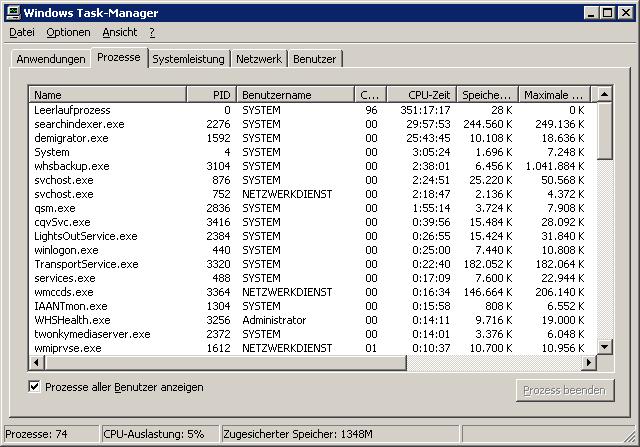Select svchost.exe with PID 876
Image resolution: width=640 pixels, height=447 pixels.
[313, 180]
